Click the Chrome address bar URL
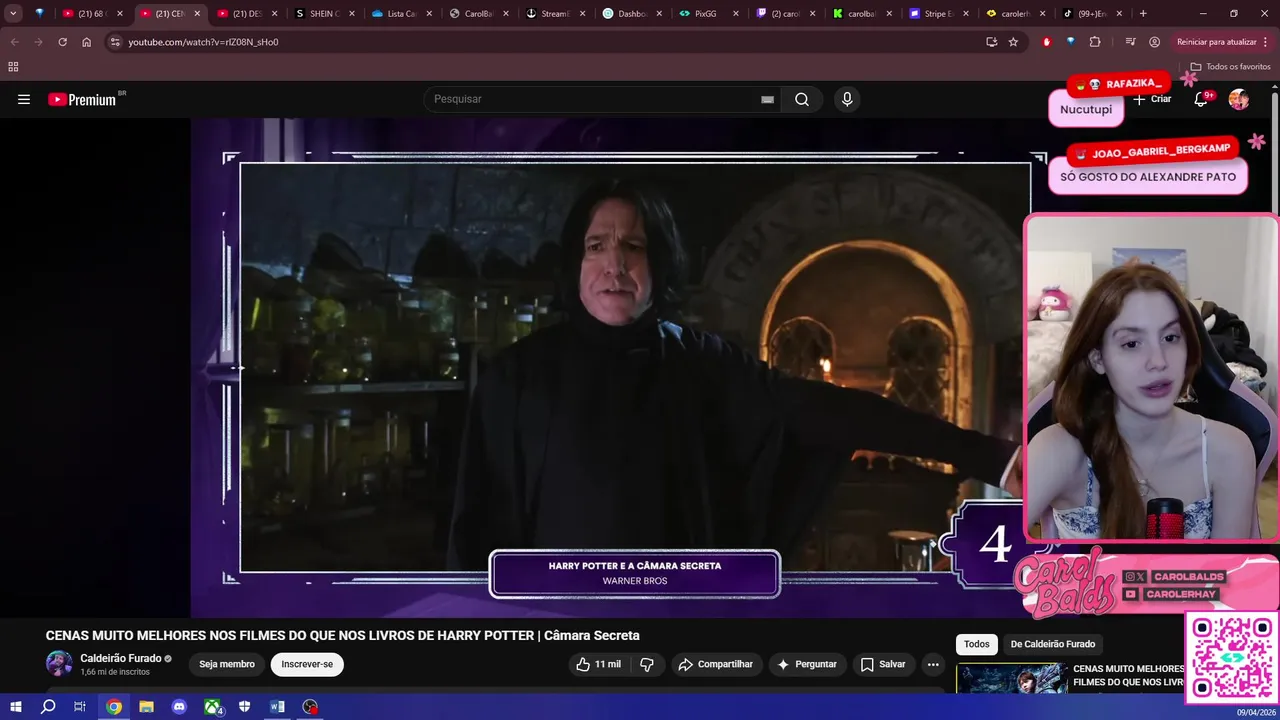Screen dimensions: 1280x720 coord(203,42)
